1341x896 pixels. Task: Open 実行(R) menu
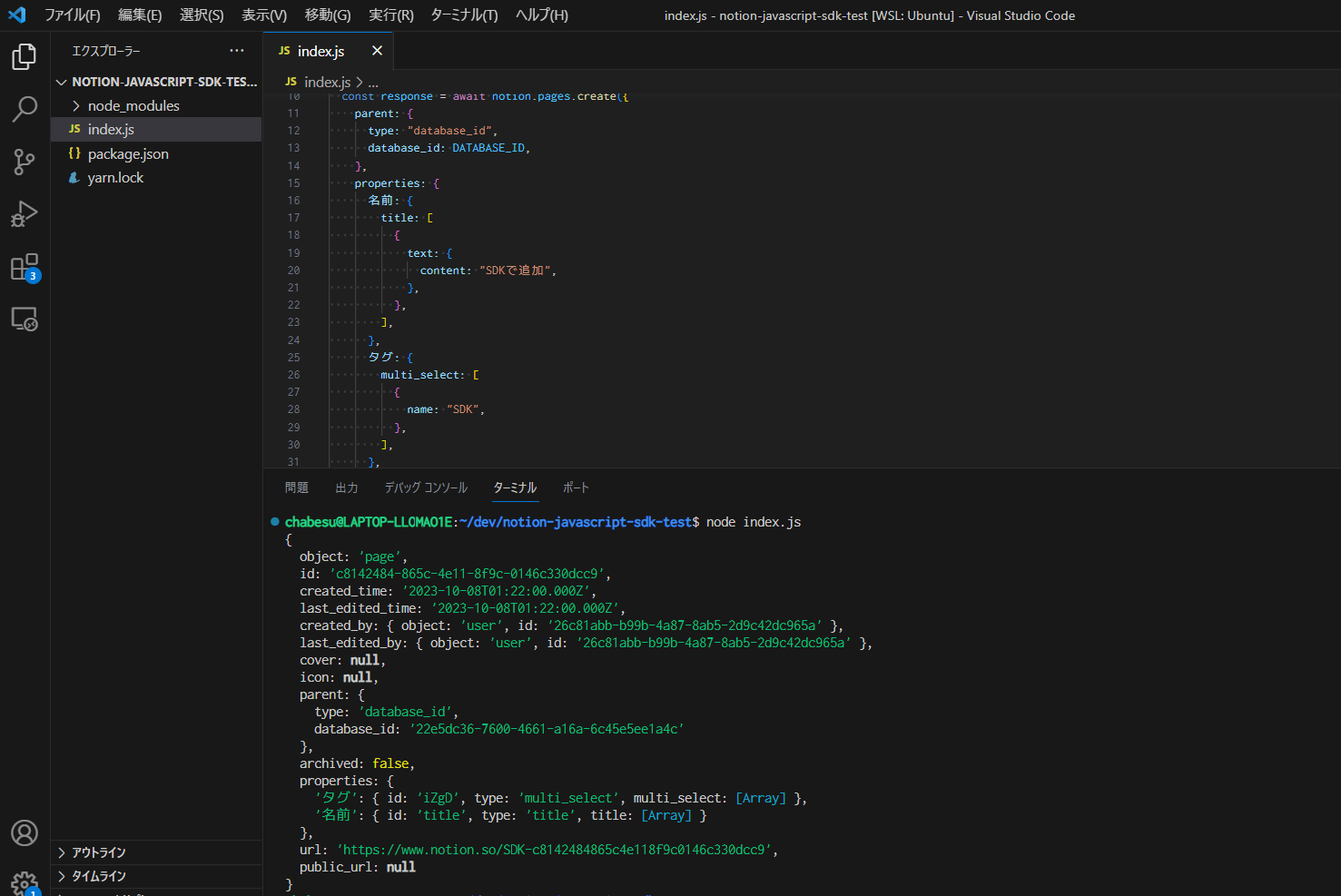[x=391, y=15]
